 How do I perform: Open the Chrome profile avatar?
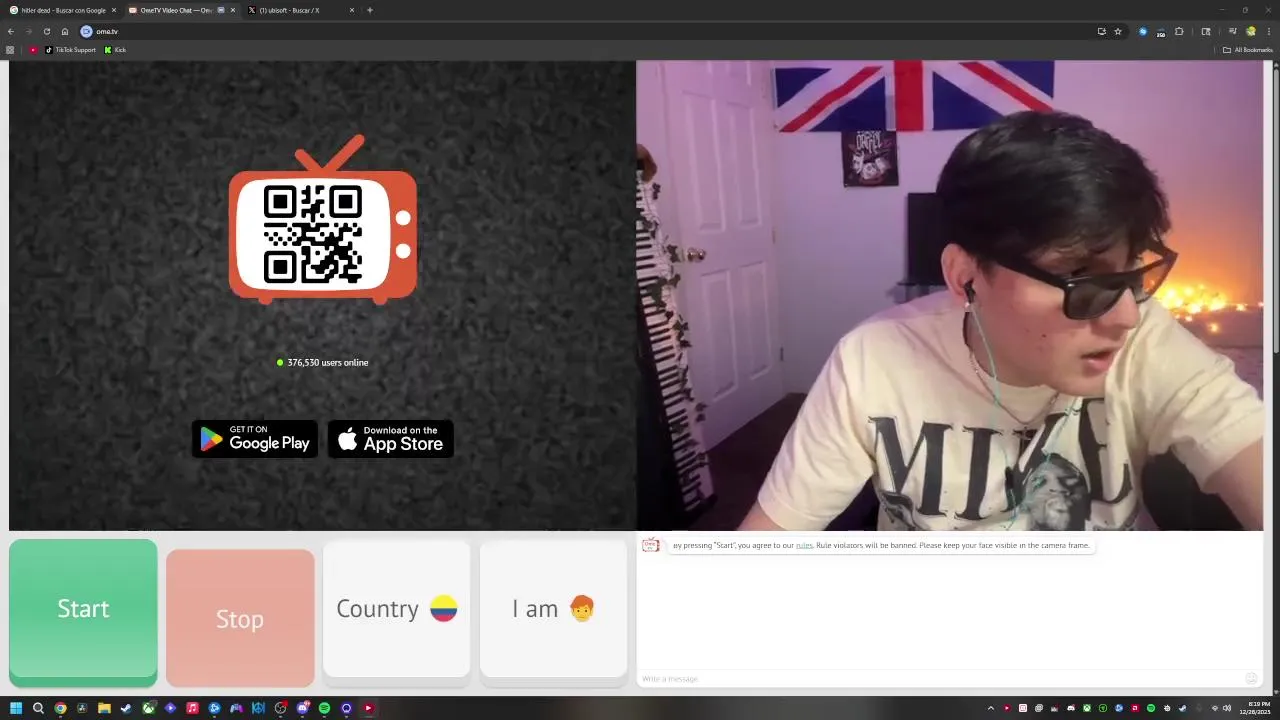1251,31
